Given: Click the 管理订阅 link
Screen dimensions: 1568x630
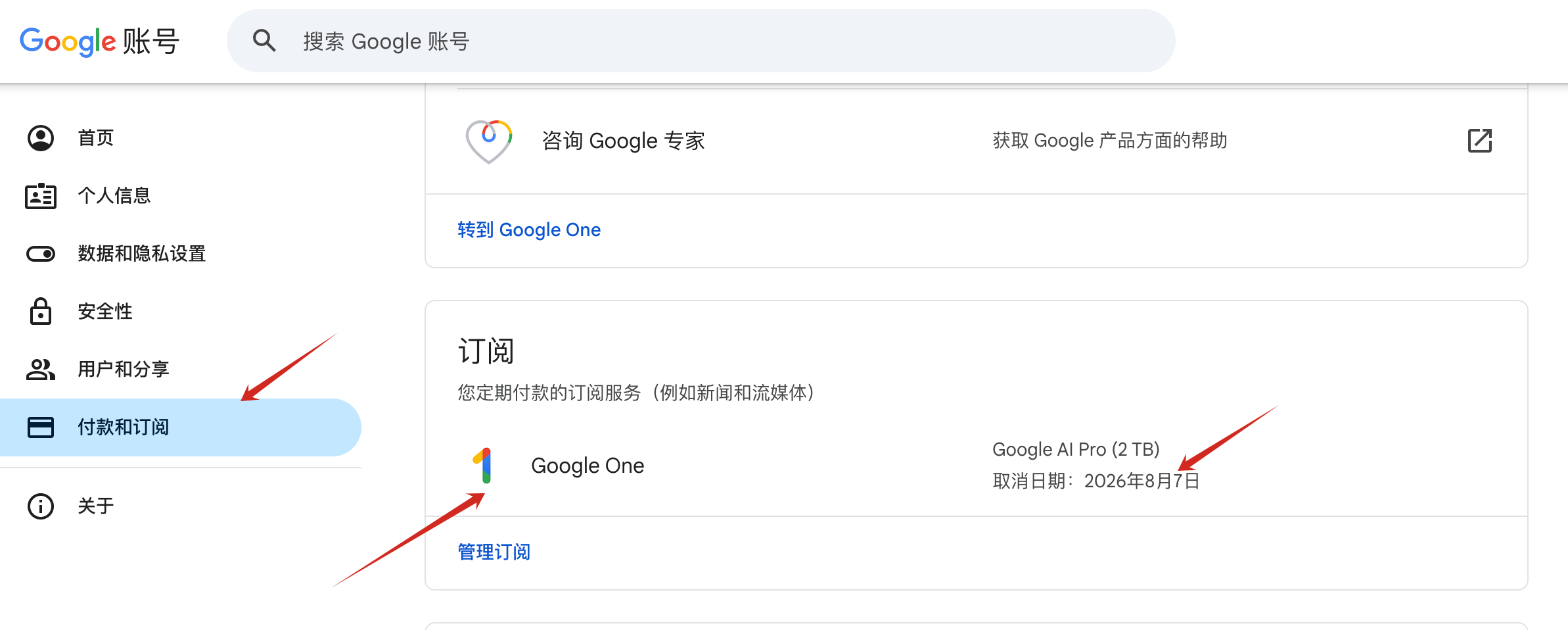Looking at the screenshot, I should click(494, 552).
